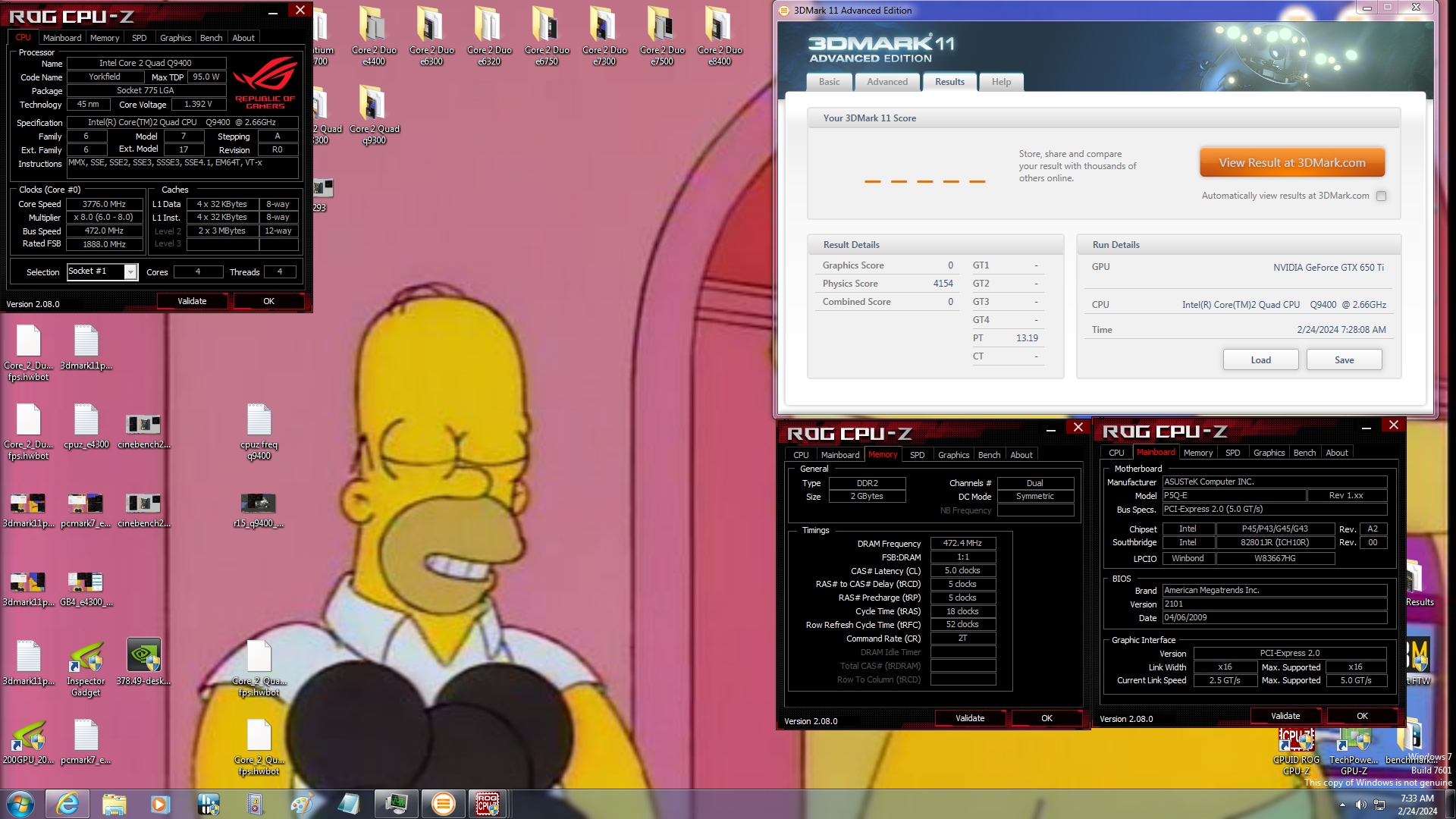Switch to the Basic tab in 3DMark 11
The width and height of the screenshot is (1456, 819).
tap(829, 82)
